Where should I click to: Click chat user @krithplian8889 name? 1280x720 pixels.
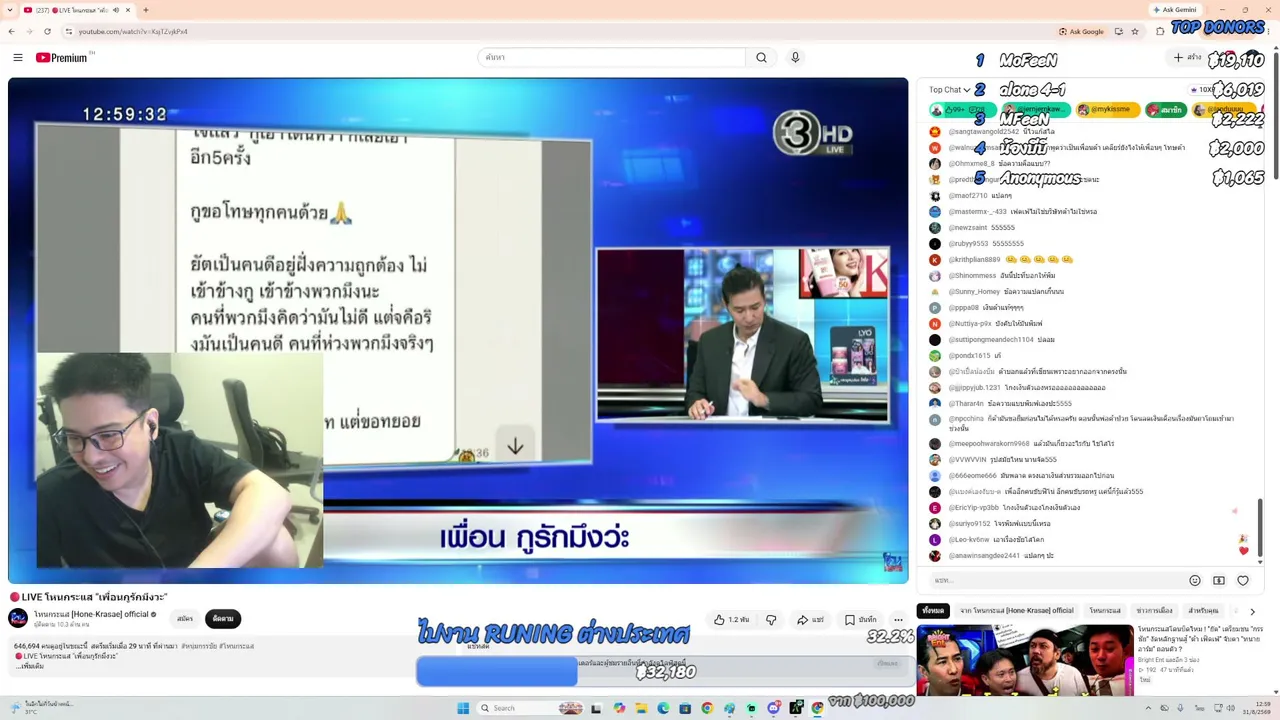974,260
